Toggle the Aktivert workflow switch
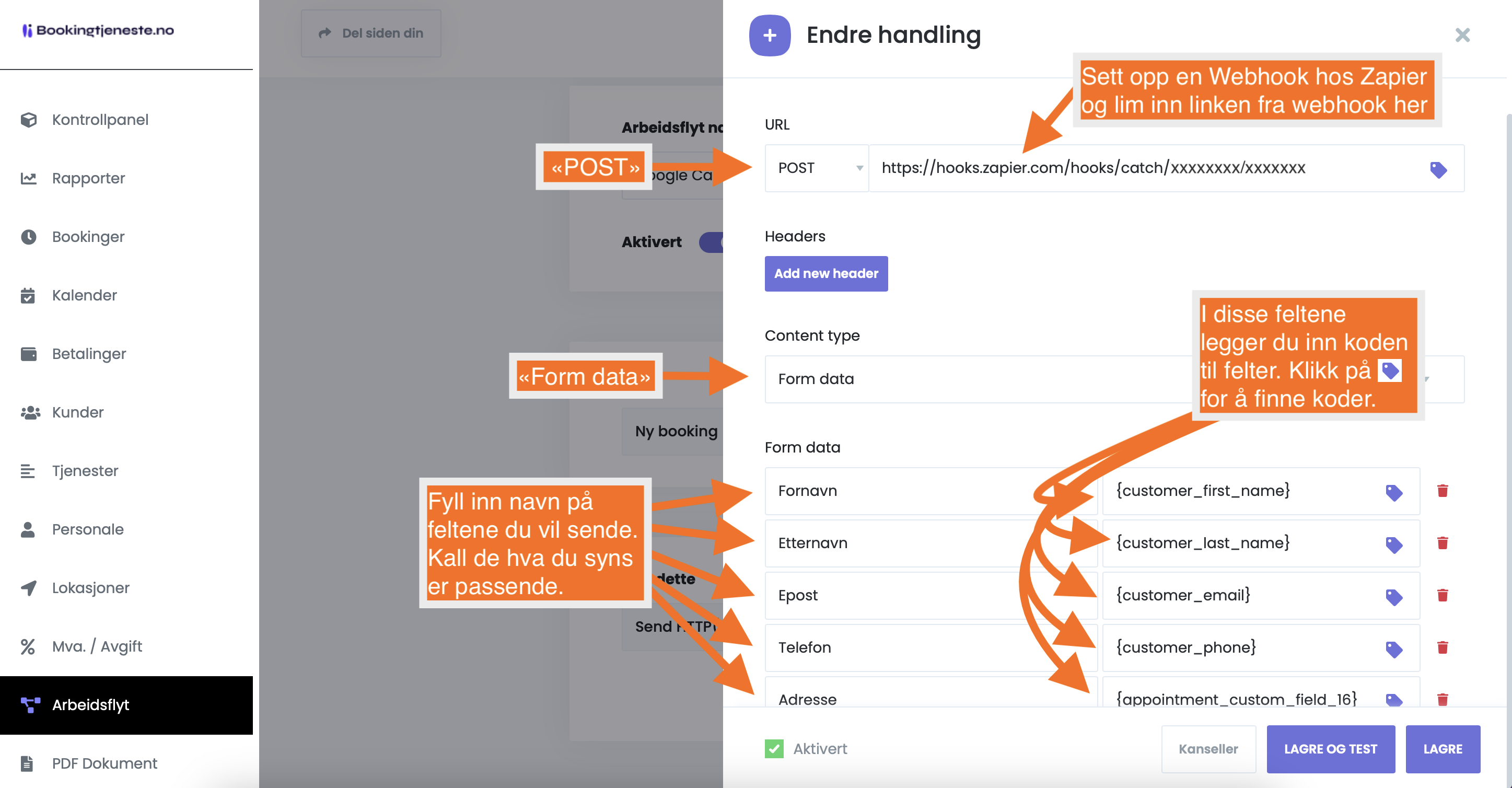 click(712, 242)
